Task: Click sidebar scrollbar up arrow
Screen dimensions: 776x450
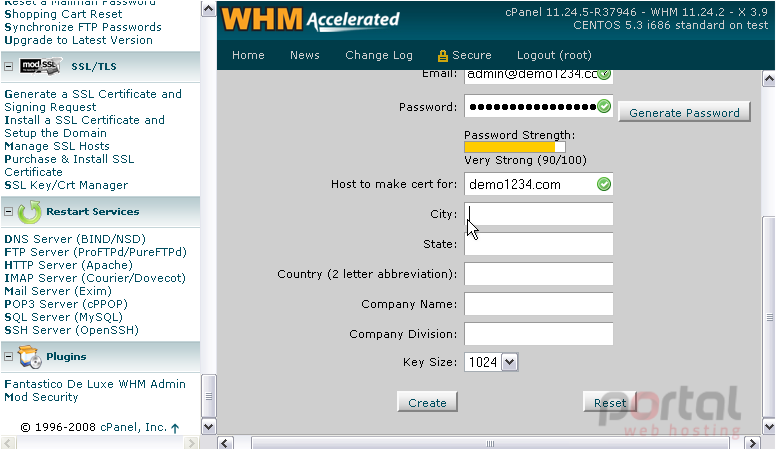Action: (208, 9)
